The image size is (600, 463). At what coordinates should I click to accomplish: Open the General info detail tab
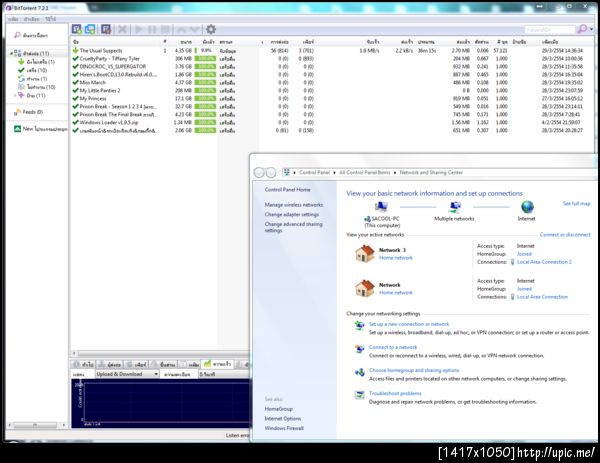click(83, 364)
